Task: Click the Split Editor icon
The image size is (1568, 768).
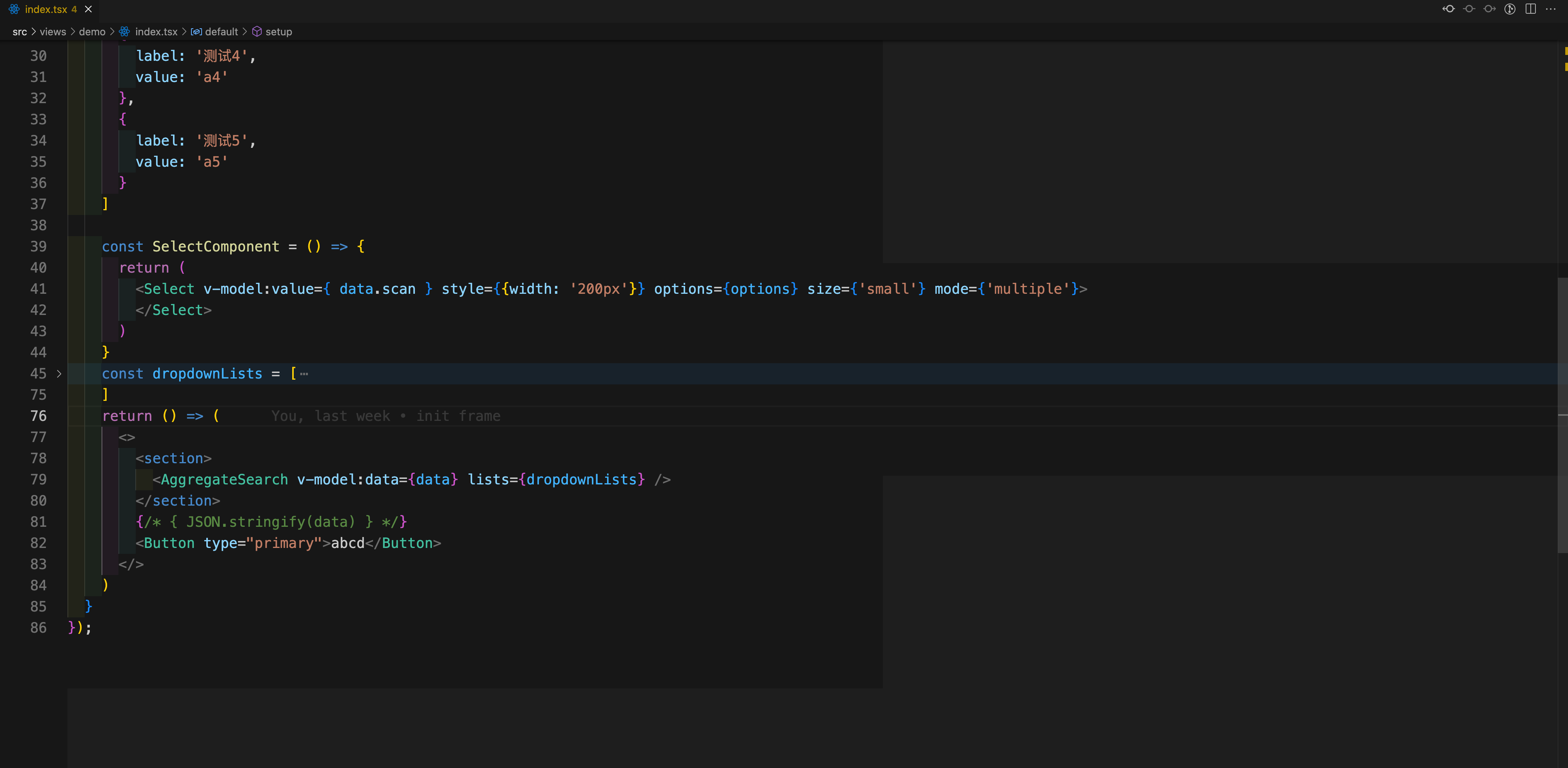Action: tap(1532, 9)
